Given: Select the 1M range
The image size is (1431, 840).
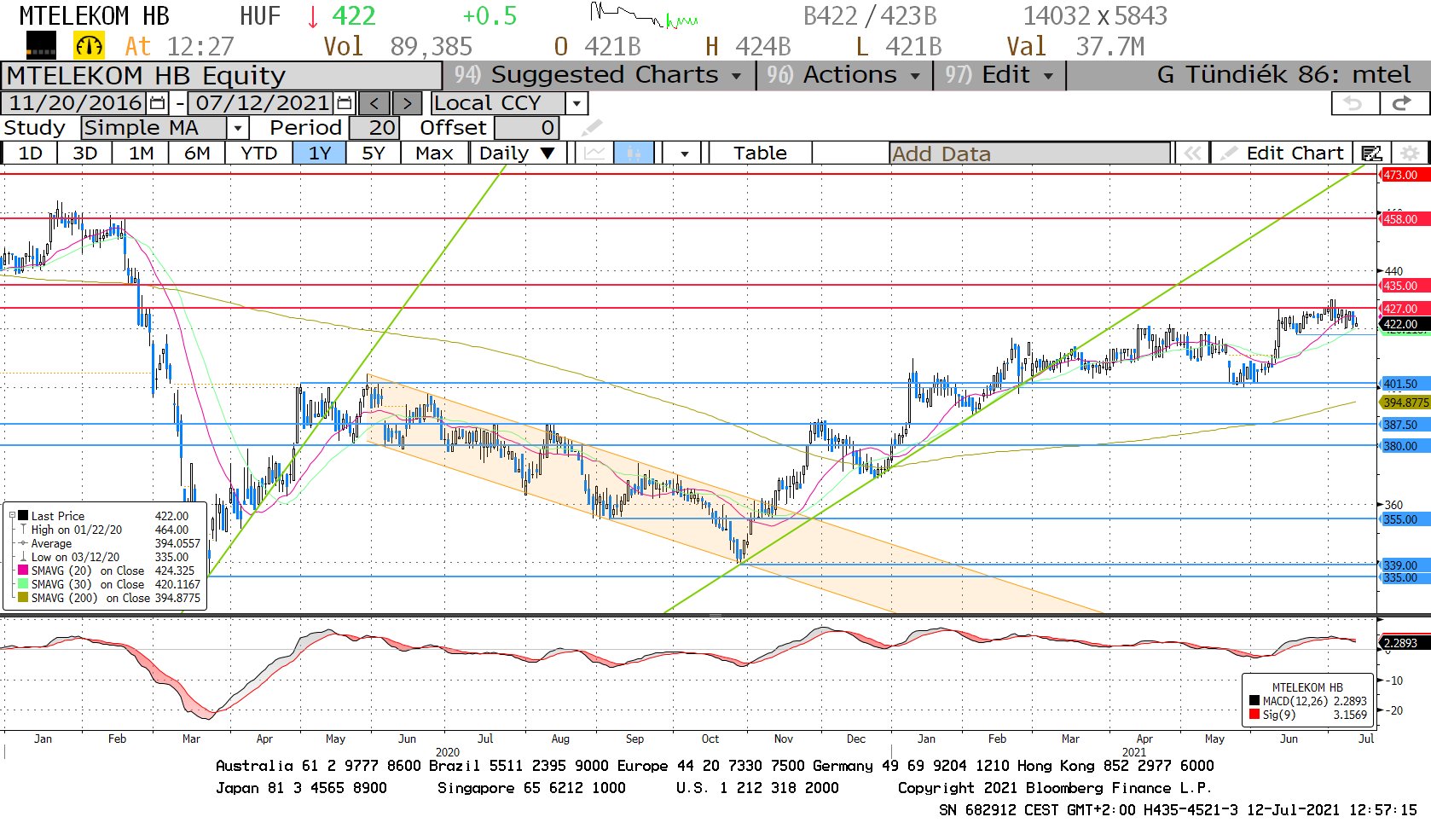Looking at the screenshot, I should [x=141, y=154].
